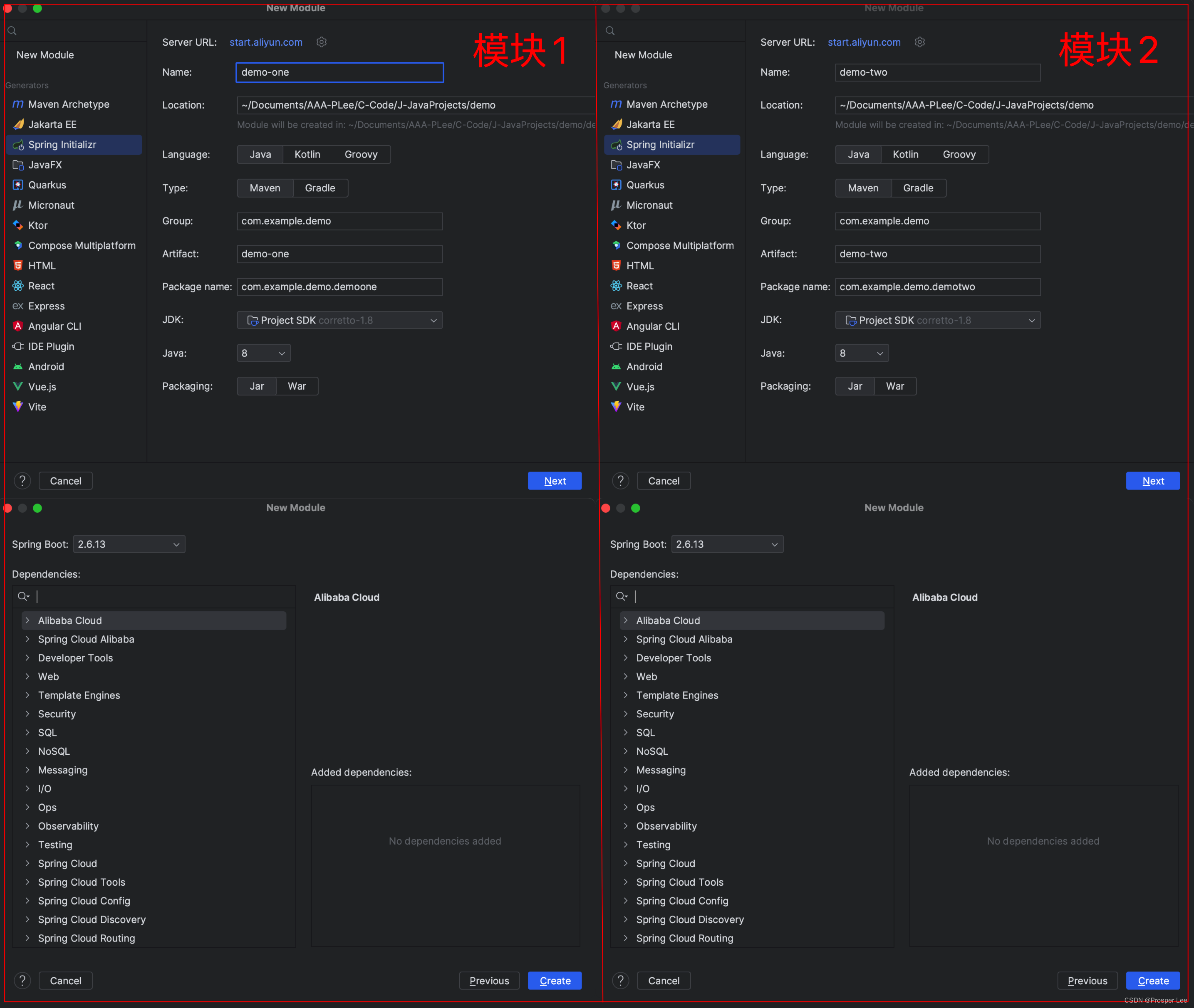
Task: Choose War packaging in demo-one dialog
Action: point(297,386)
